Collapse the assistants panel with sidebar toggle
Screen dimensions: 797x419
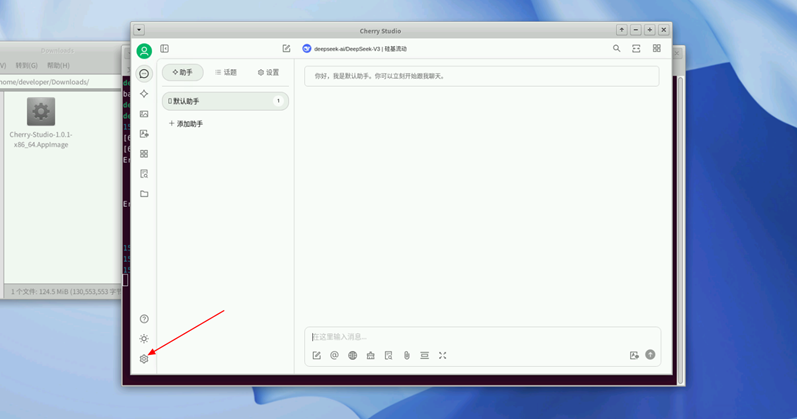click(164, 49)
